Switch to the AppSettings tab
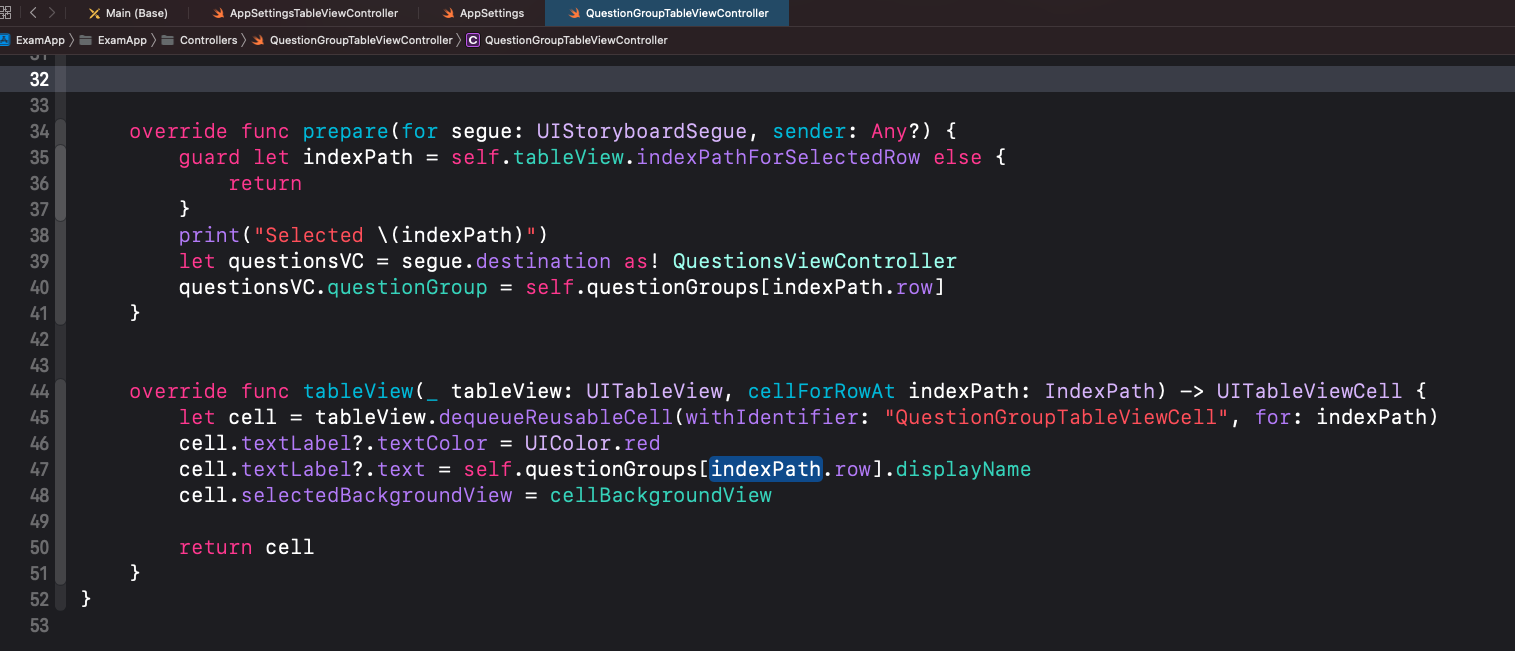This screenshot has width=1515, height=651. (x=492, y=13)
